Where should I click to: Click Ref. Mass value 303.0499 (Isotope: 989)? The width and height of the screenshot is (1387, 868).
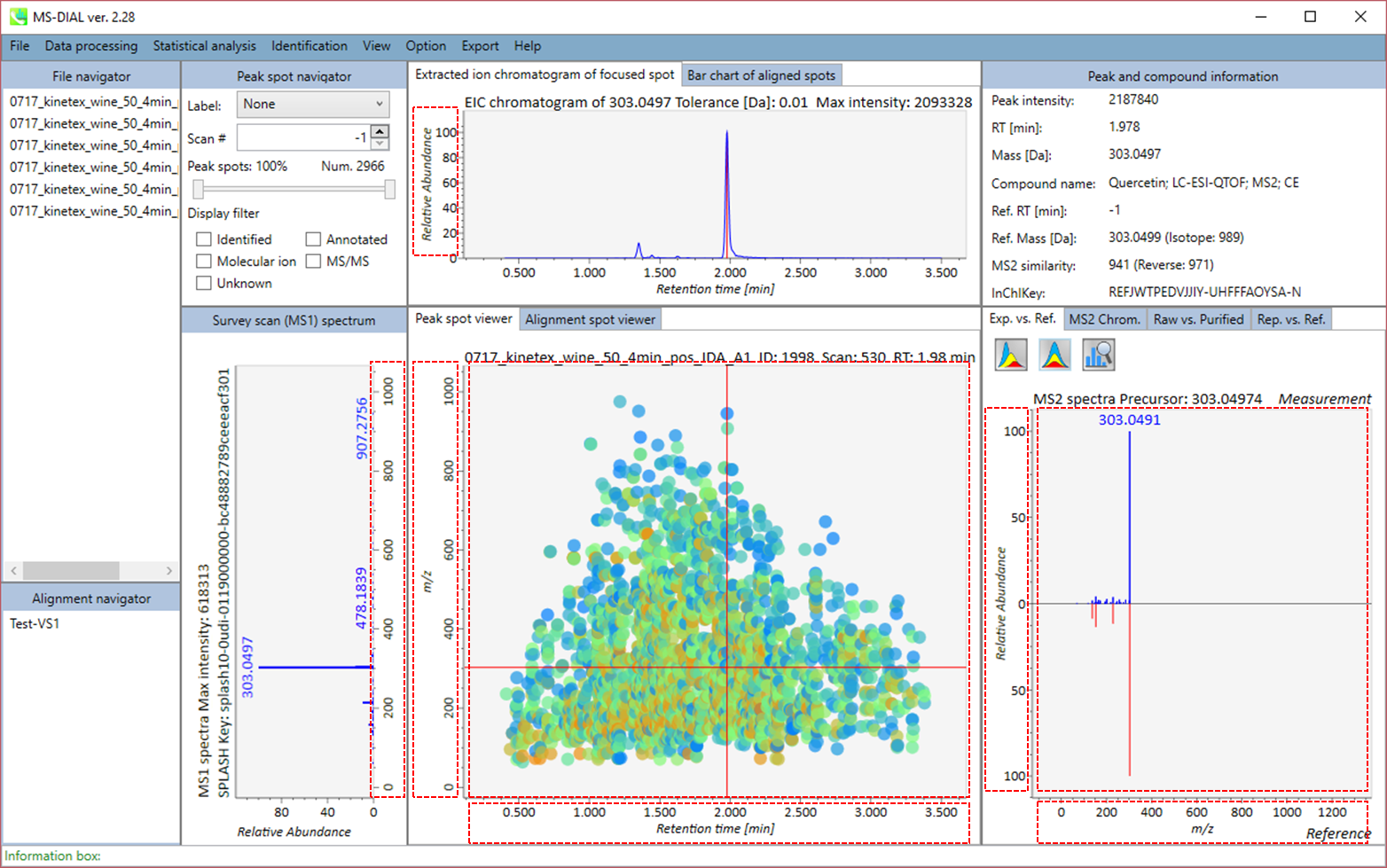pos(1176,238)
